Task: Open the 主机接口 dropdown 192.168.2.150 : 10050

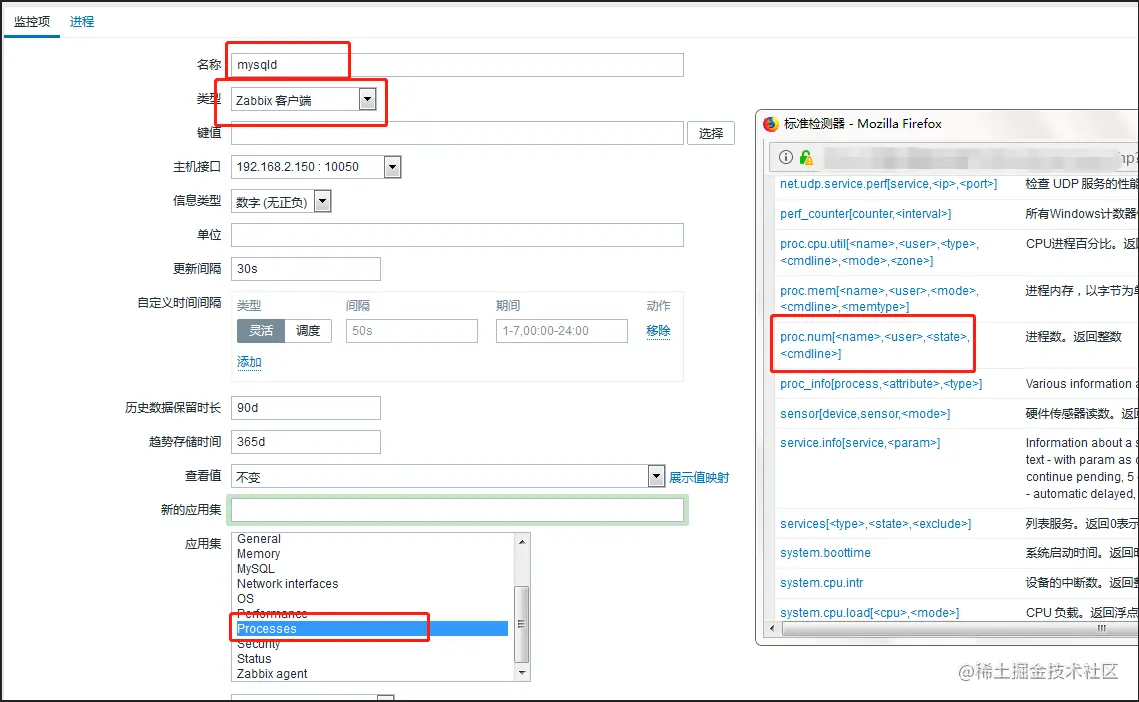Action: 316,167
